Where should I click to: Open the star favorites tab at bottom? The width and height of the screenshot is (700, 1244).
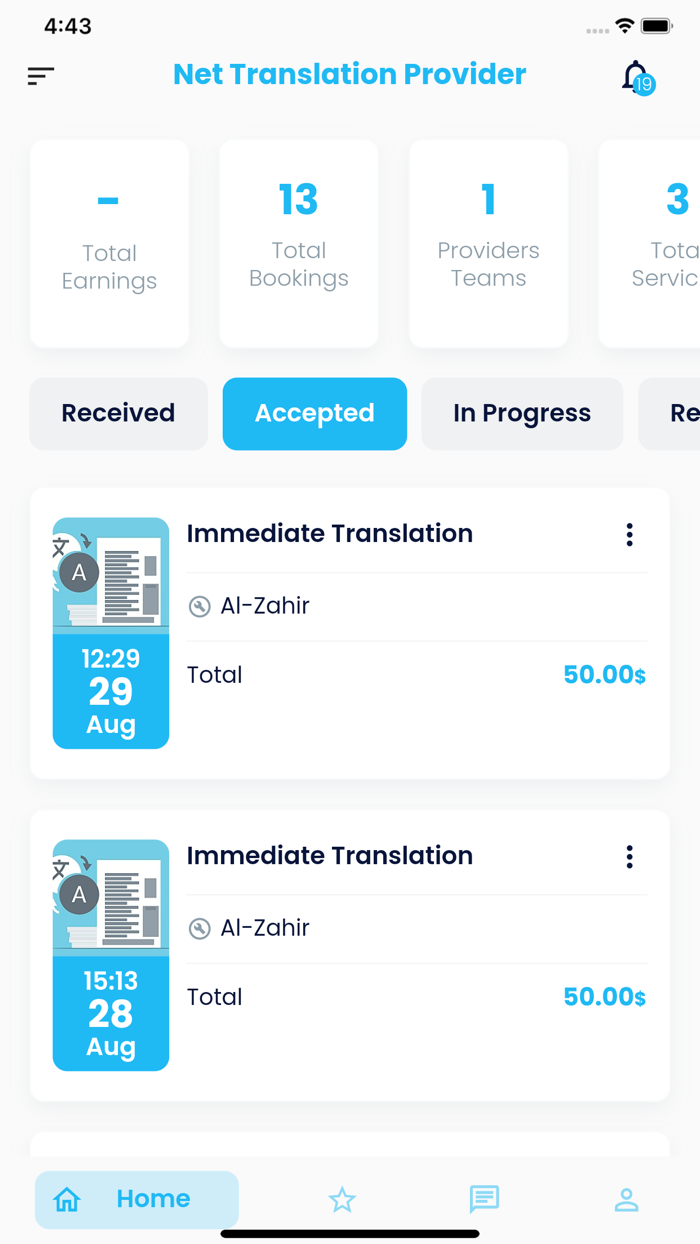click(342, 1199)
